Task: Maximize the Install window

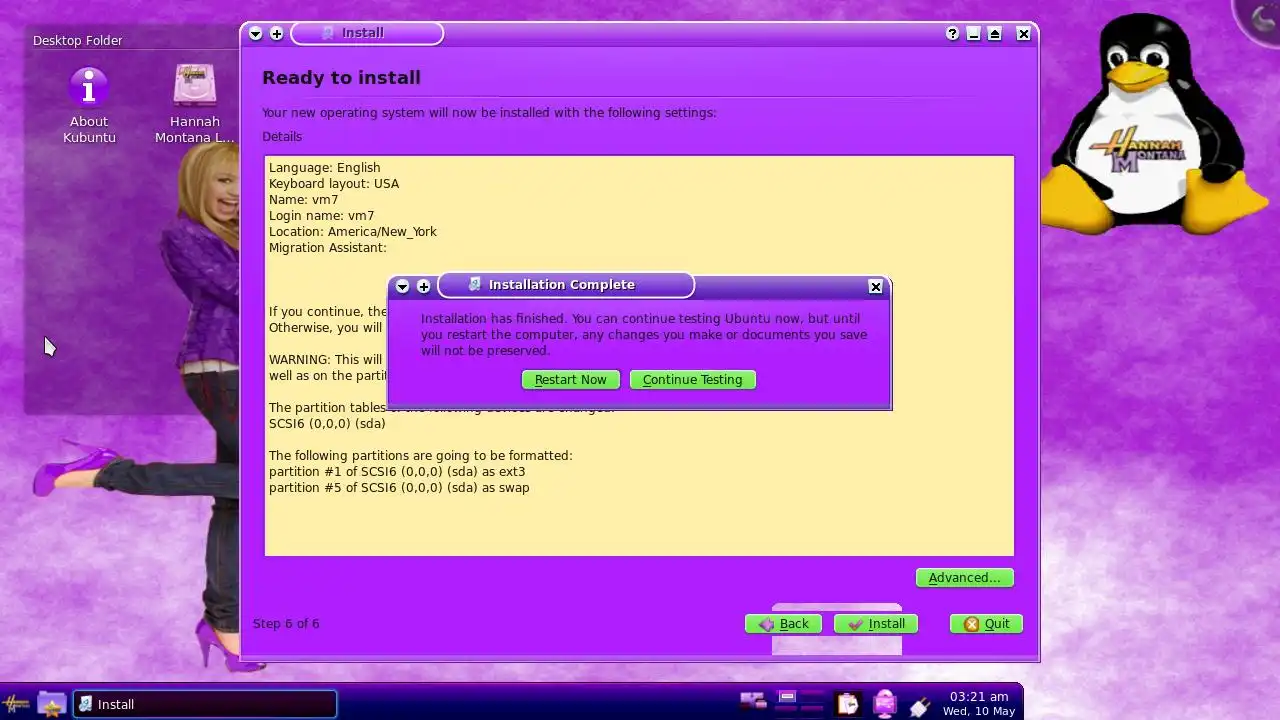Action: point(995,34)
